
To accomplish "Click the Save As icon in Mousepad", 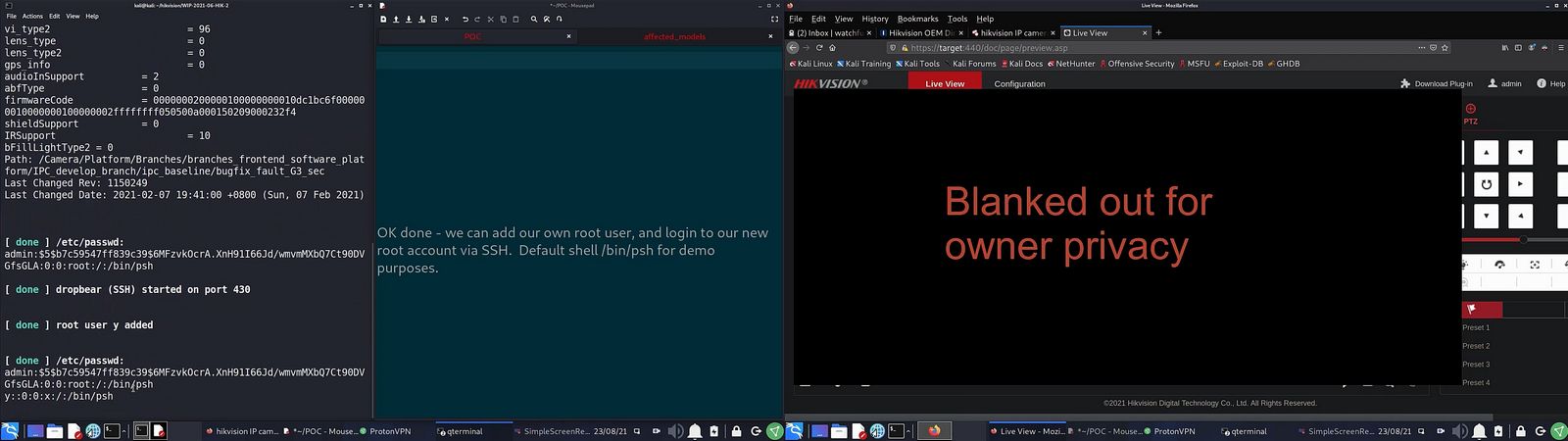I will (422, 19).
